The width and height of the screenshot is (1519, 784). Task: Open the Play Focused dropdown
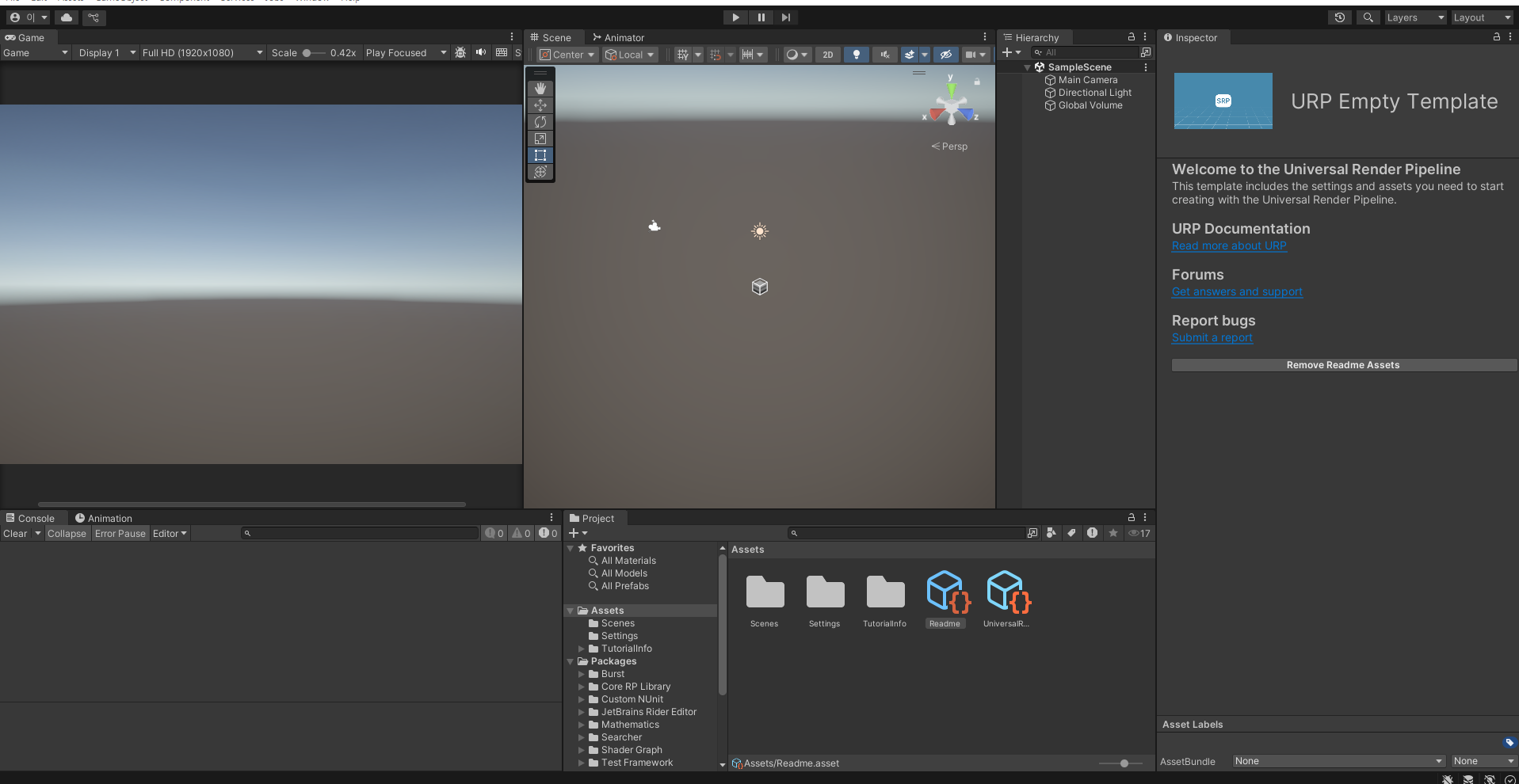point(406,53)
